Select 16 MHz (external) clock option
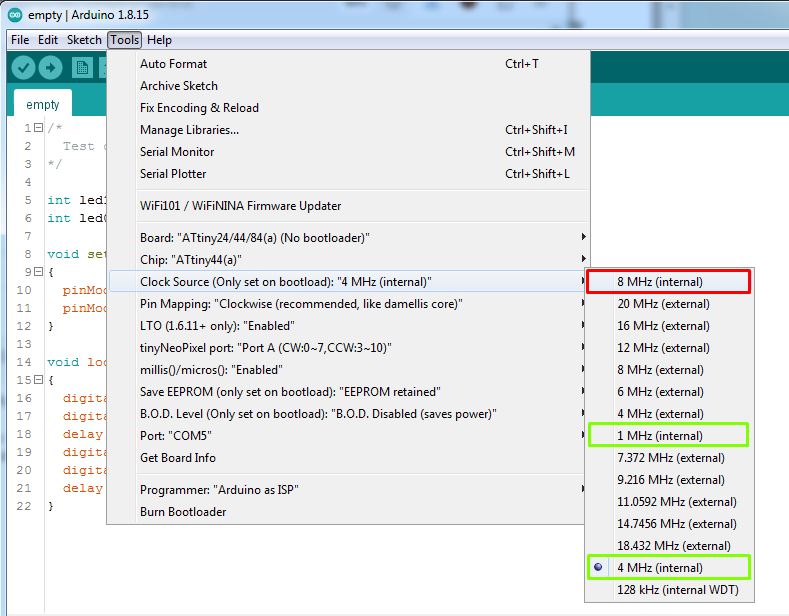789x616 pixels. pos(669,326)
